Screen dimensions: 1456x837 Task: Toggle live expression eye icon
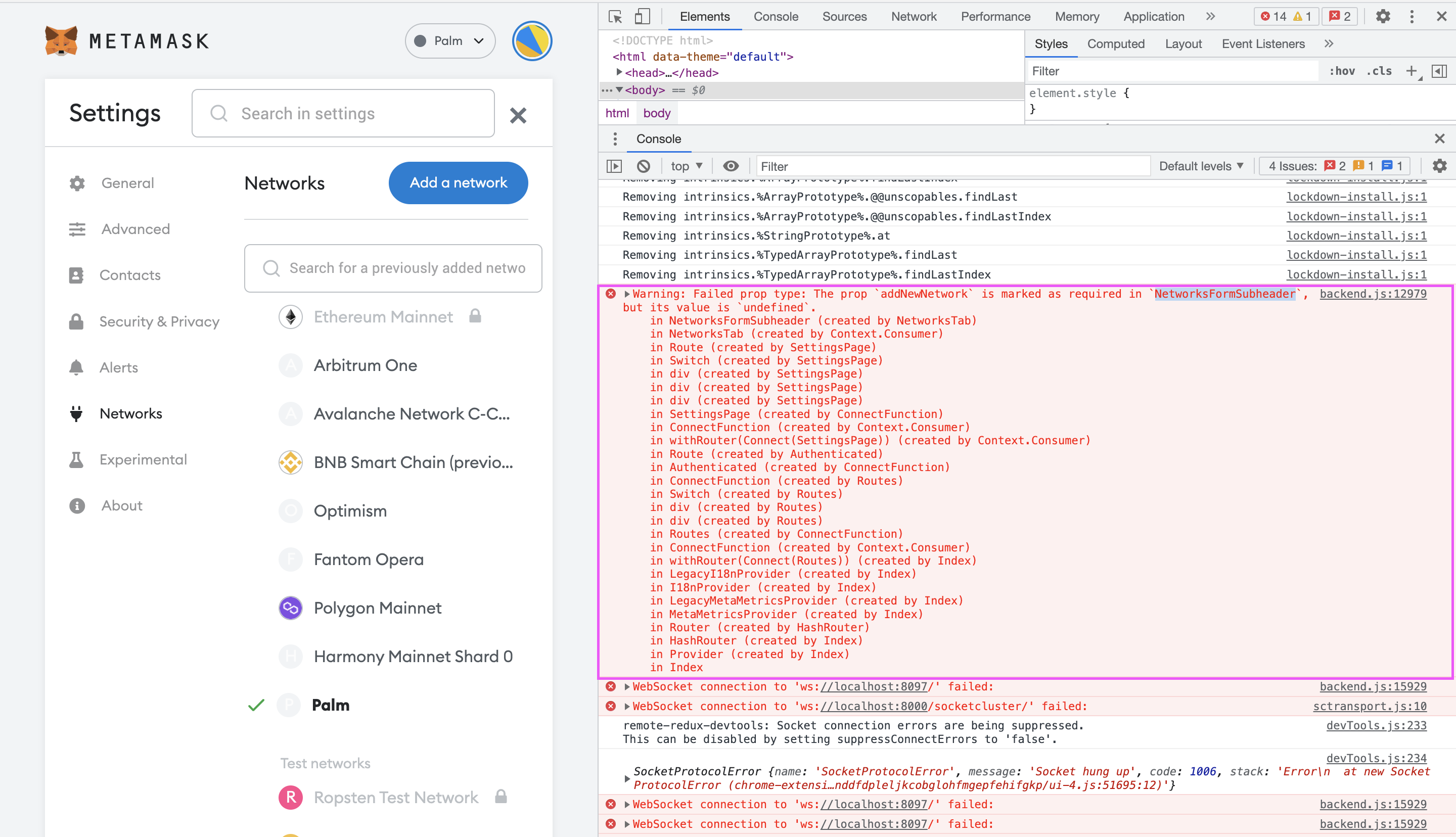pyautogui.click(x=731, y=166)
